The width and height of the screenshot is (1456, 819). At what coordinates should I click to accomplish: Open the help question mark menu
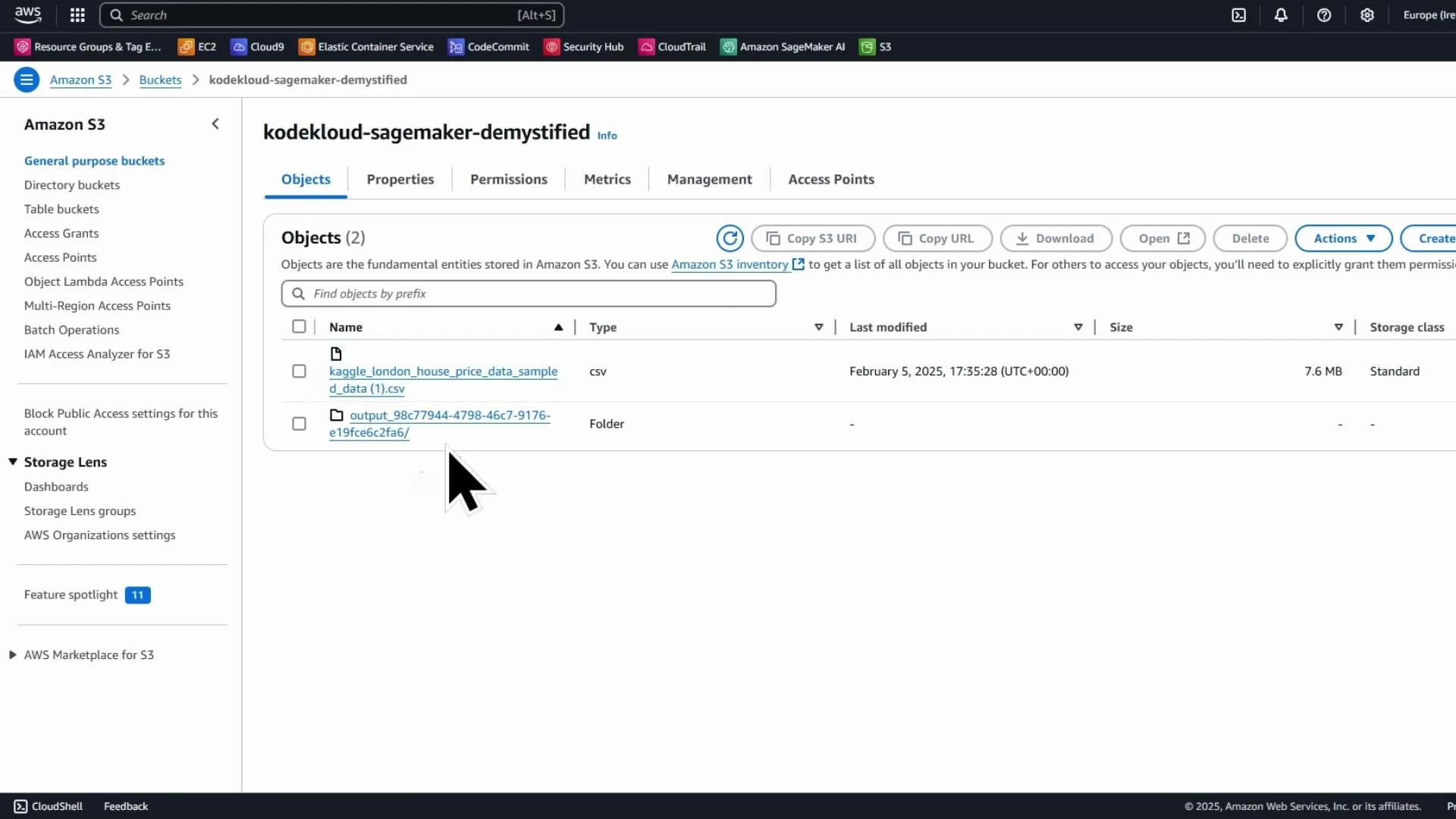[x=1324, y=15]
